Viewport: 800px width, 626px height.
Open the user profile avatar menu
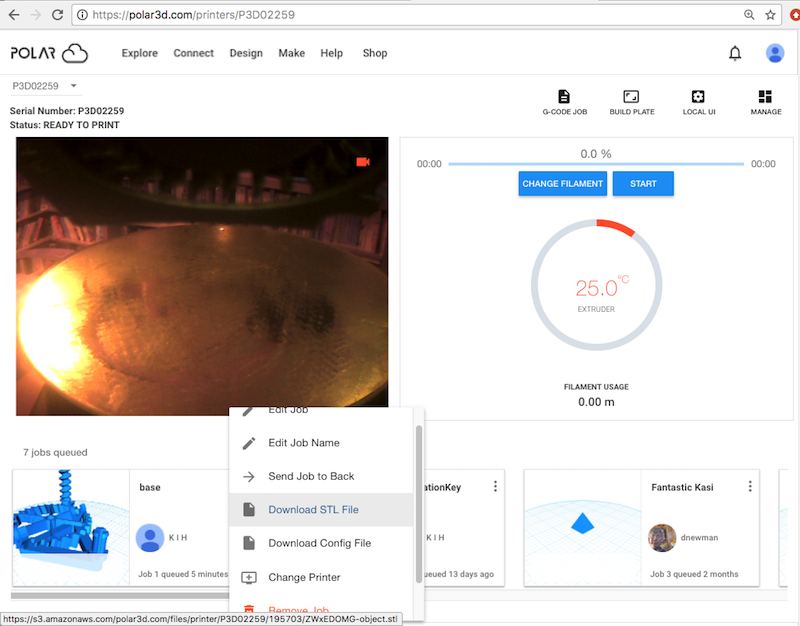point(774,53)
